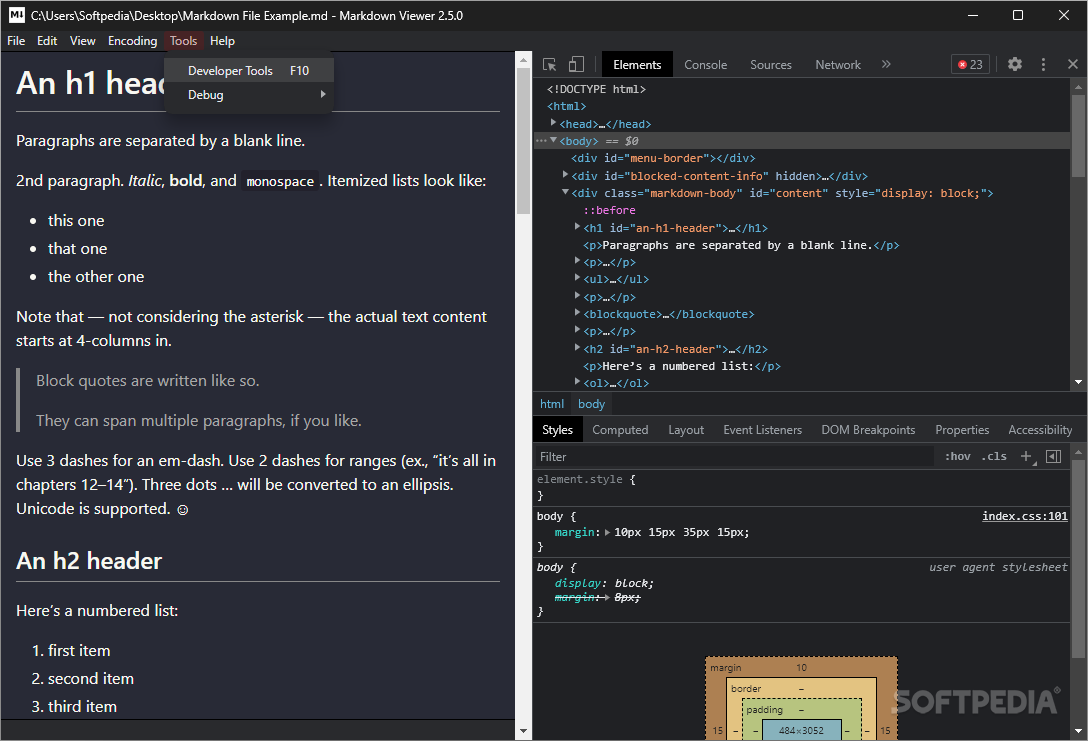Open the Debug submenu
Image resolution: width=1088 pixels, height=741 pixels.
(x=249, y=95)
